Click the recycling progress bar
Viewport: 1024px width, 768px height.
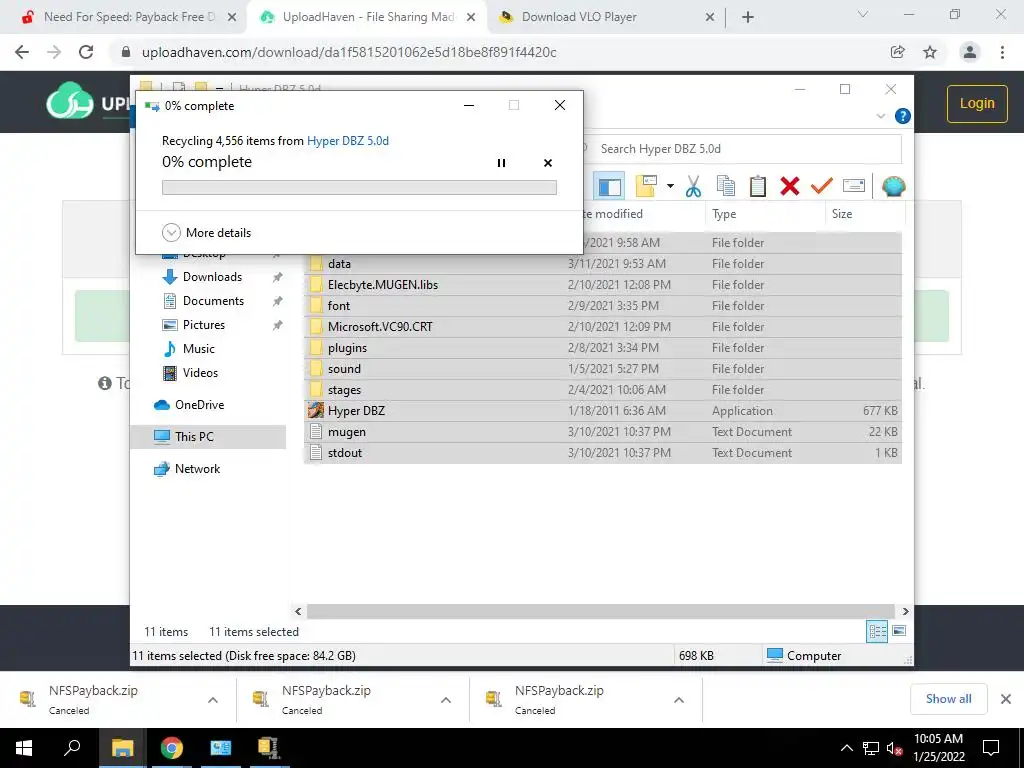click(359, 187)
